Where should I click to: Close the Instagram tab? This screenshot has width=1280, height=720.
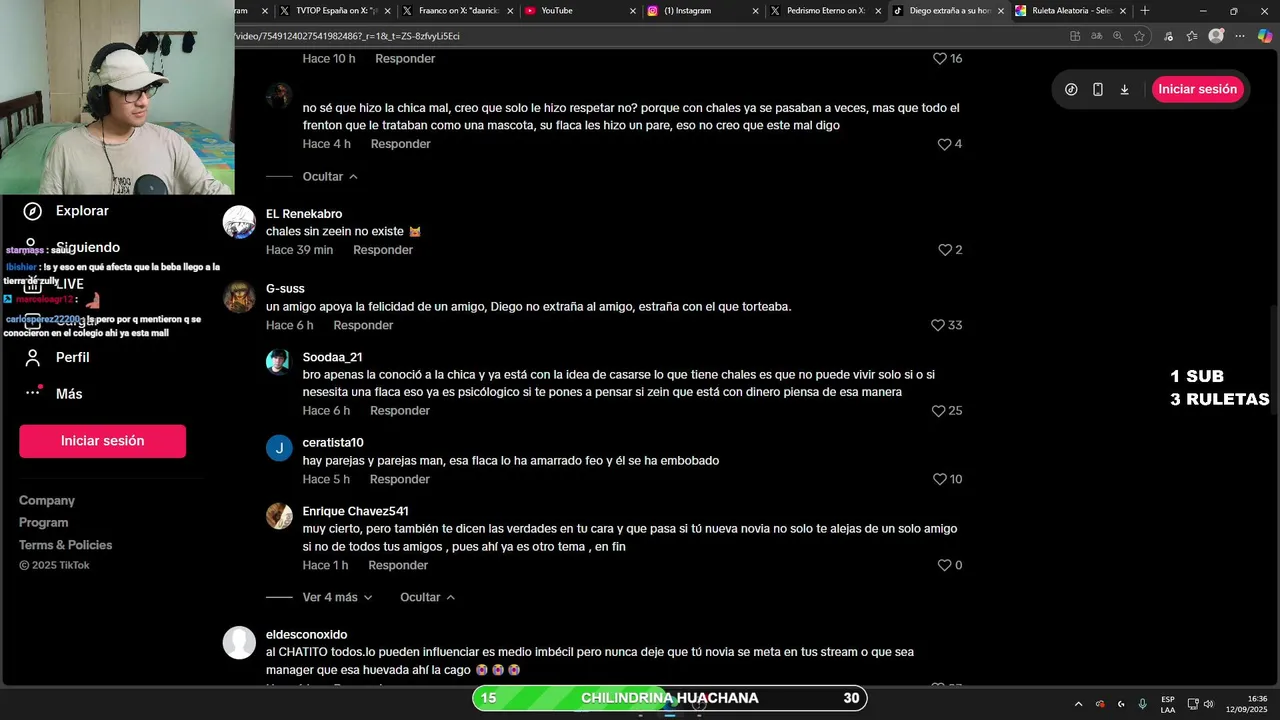[x=756, y=11]
